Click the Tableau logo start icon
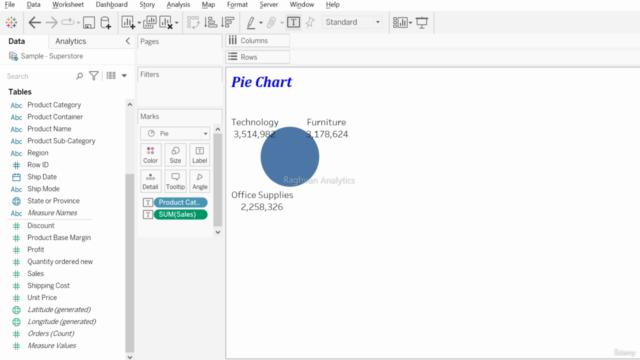The height and width of the screenshot is (360, 640). click(11, 22)
